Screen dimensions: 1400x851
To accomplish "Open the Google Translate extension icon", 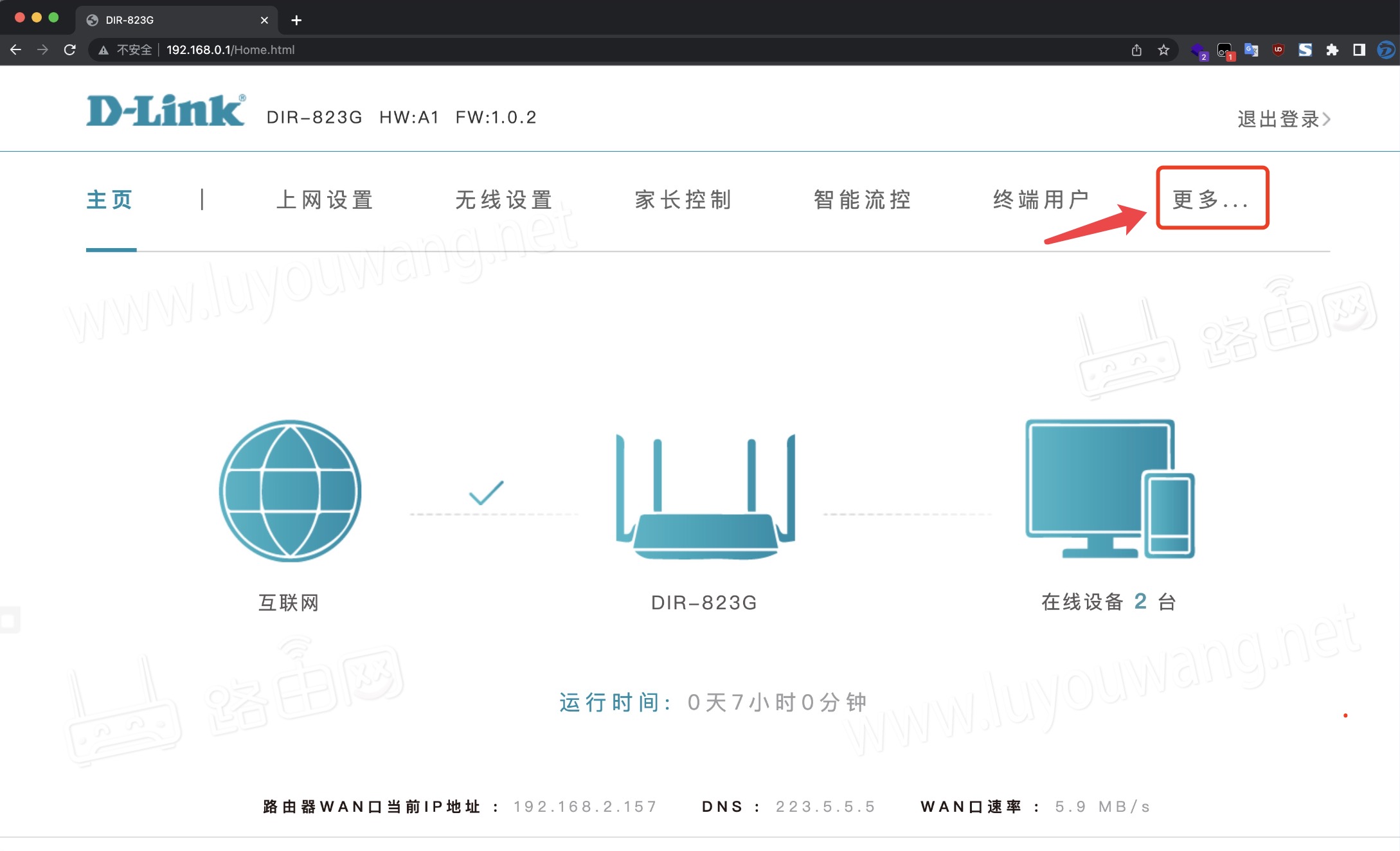I will point(1251,49).
